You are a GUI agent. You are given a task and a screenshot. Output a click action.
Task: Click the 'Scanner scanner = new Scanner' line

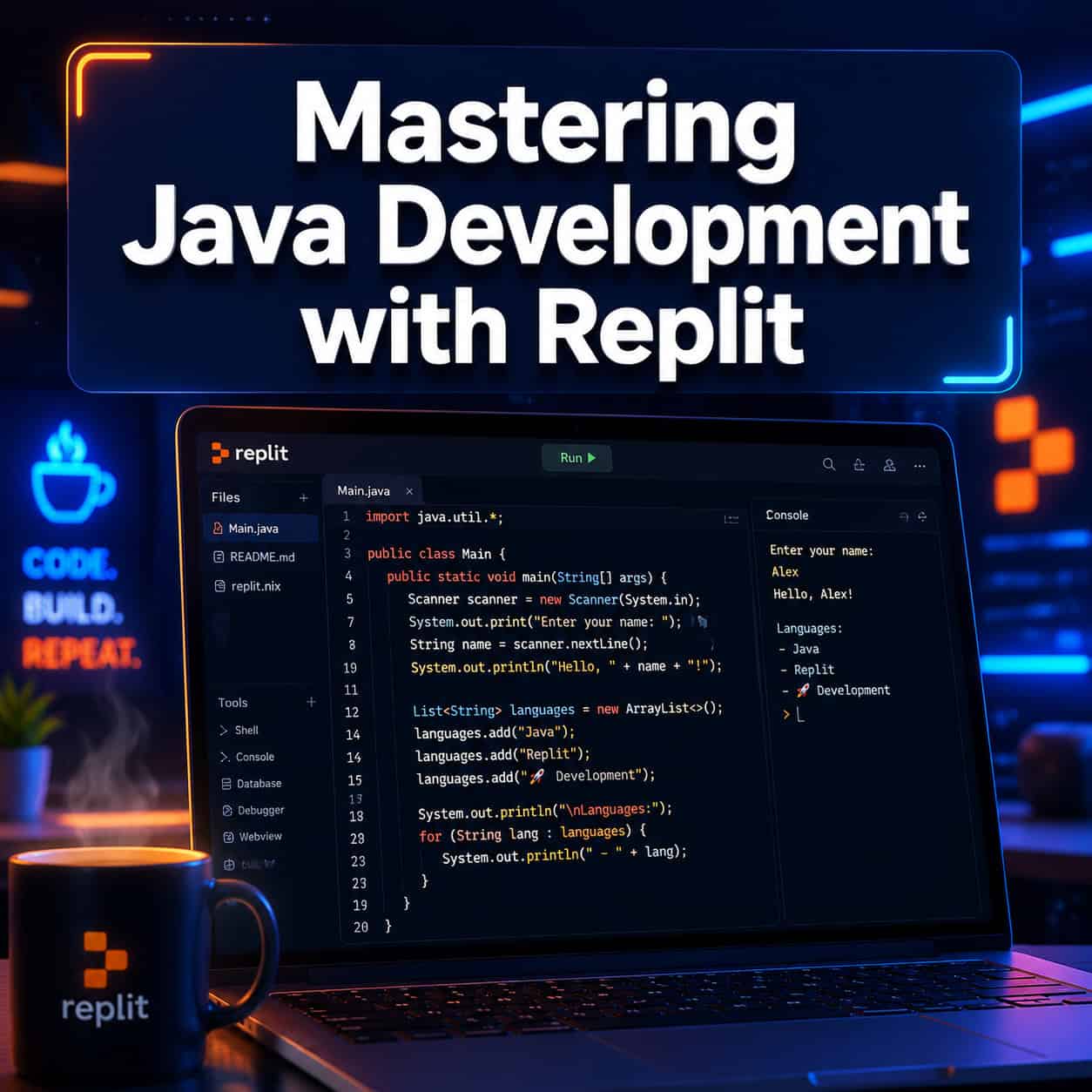554,599
